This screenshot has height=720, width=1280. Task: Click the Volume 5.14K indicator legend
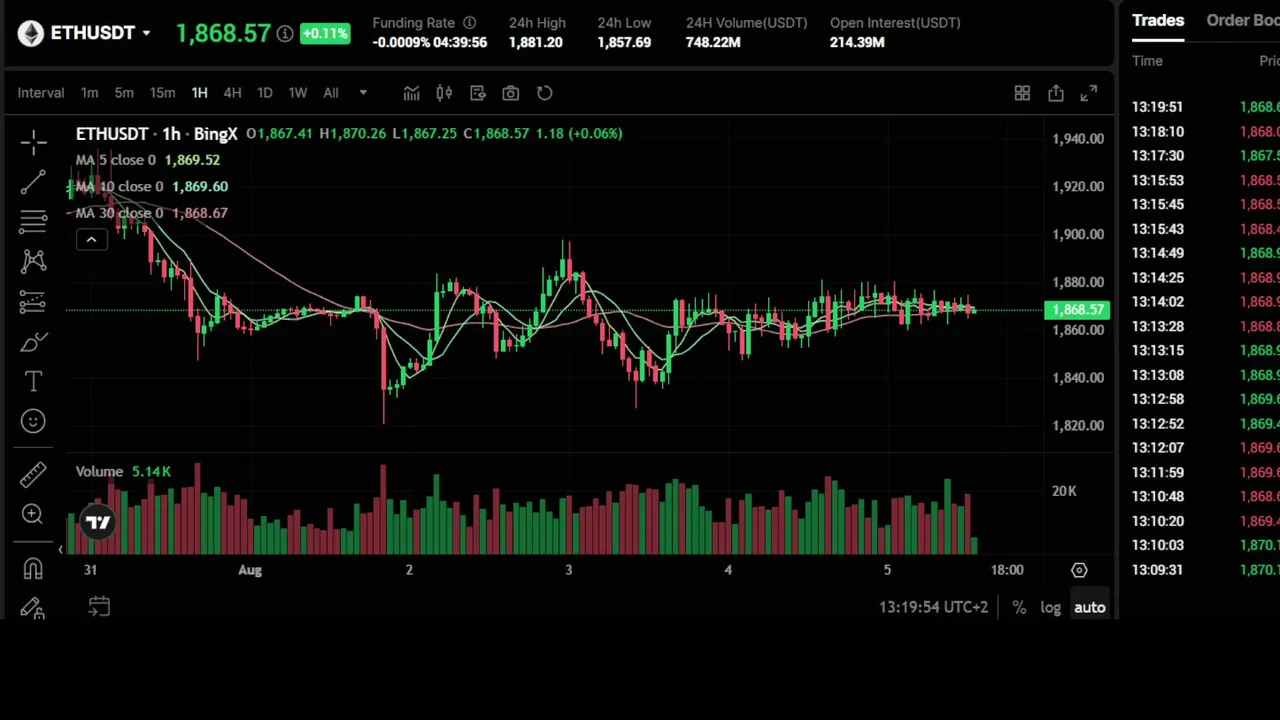coord(123,471)
